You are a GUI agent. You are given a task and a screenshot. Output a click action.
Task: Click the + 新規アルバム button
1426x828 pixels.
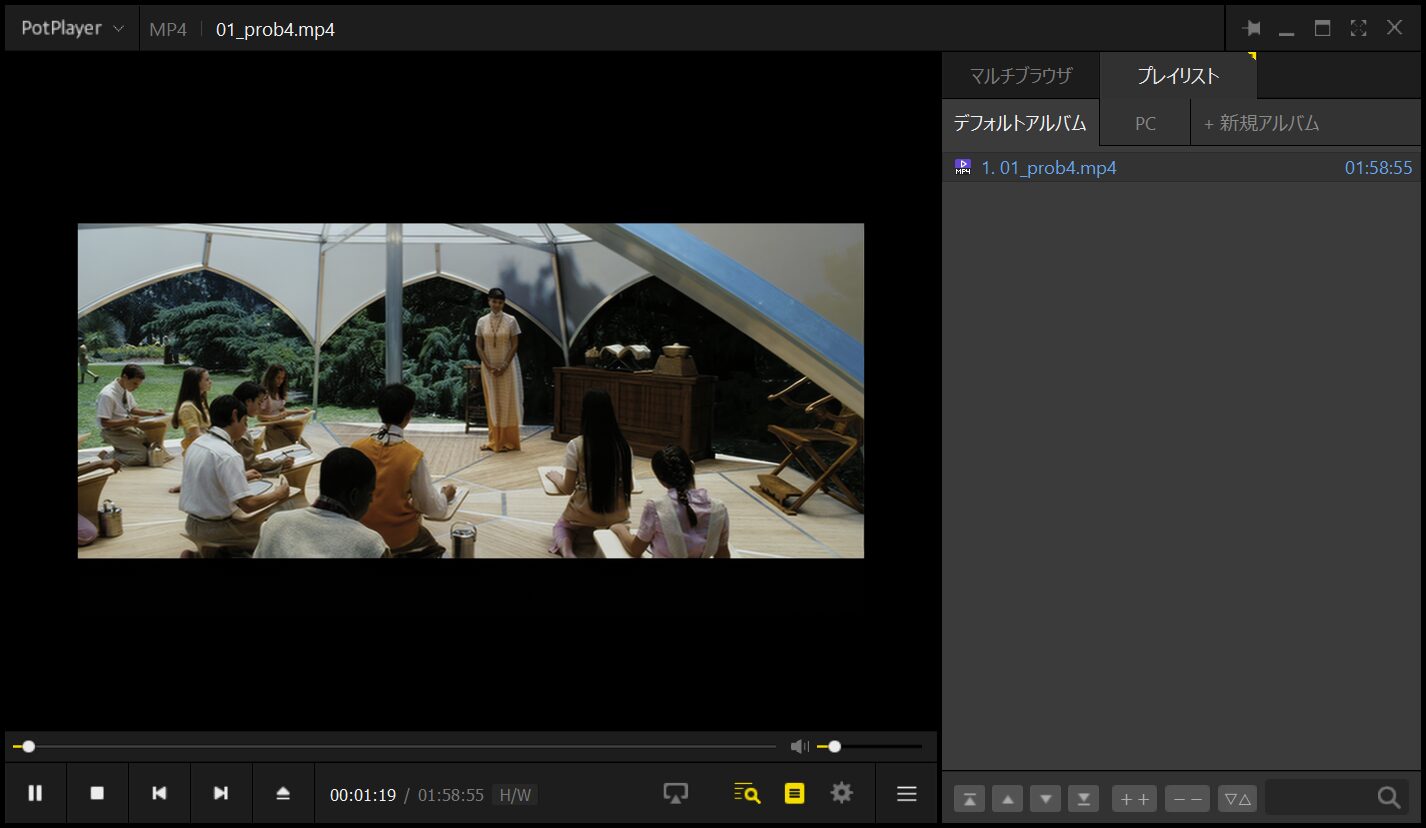tap(1261, 124)
